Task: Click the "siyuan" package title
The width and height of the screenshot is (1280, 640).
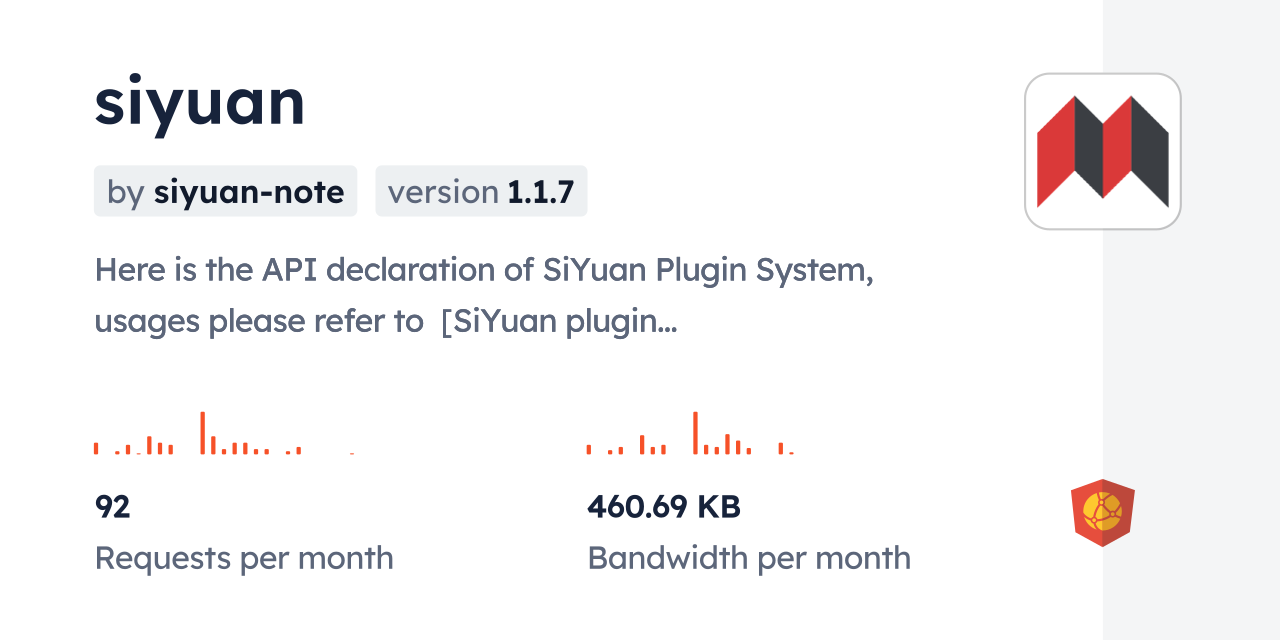Action: click(x=200, y=101)
